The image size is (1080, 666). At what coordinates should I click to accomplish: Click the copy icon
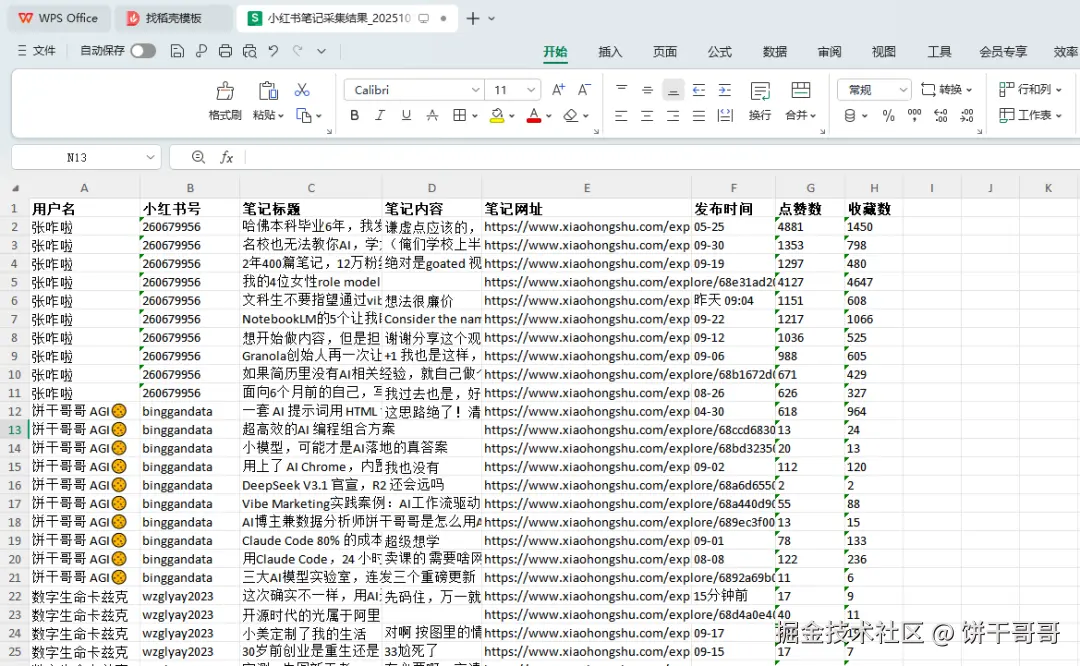click(303, 115)
